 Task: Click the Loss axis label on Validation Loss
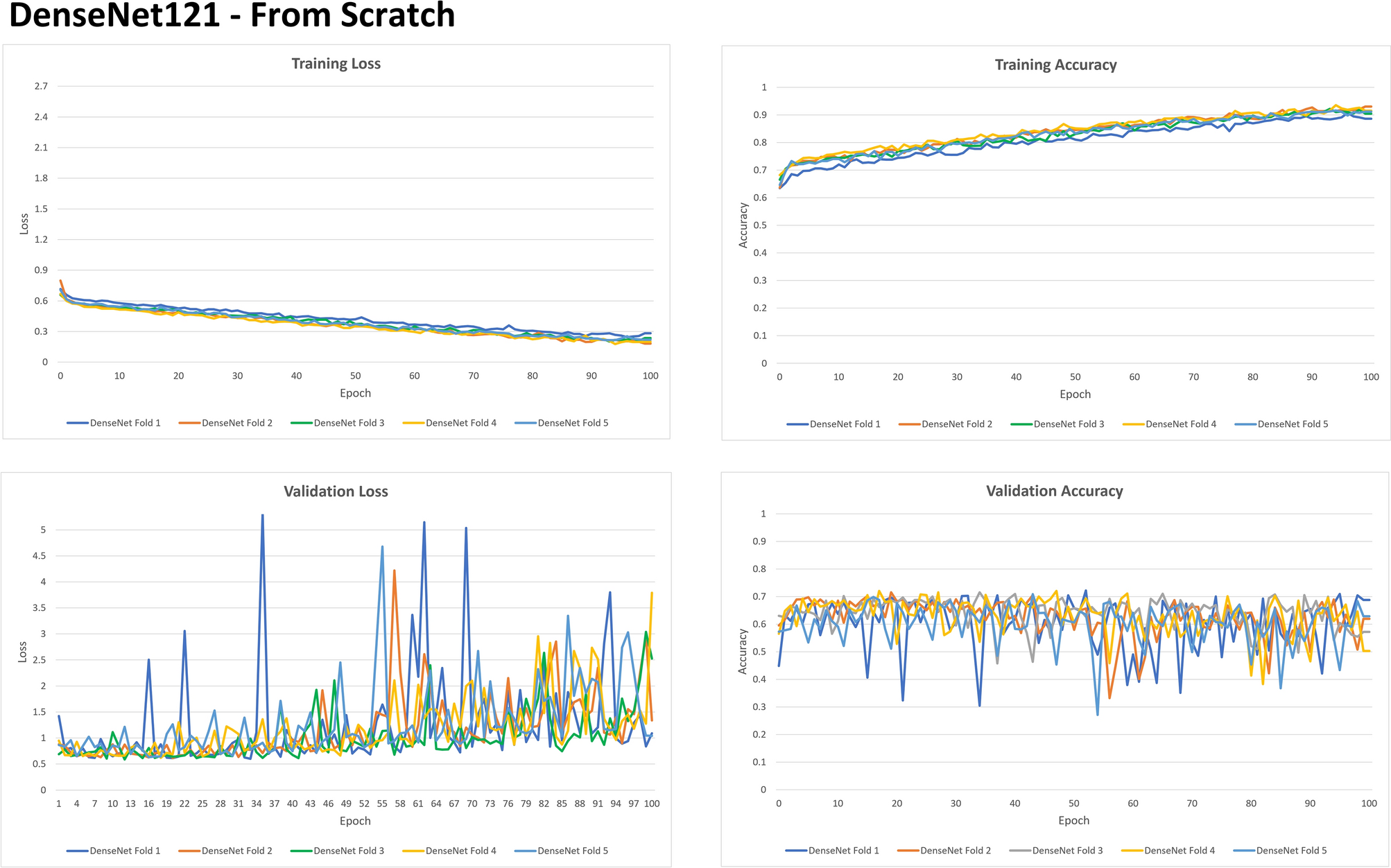click(22, 652)
